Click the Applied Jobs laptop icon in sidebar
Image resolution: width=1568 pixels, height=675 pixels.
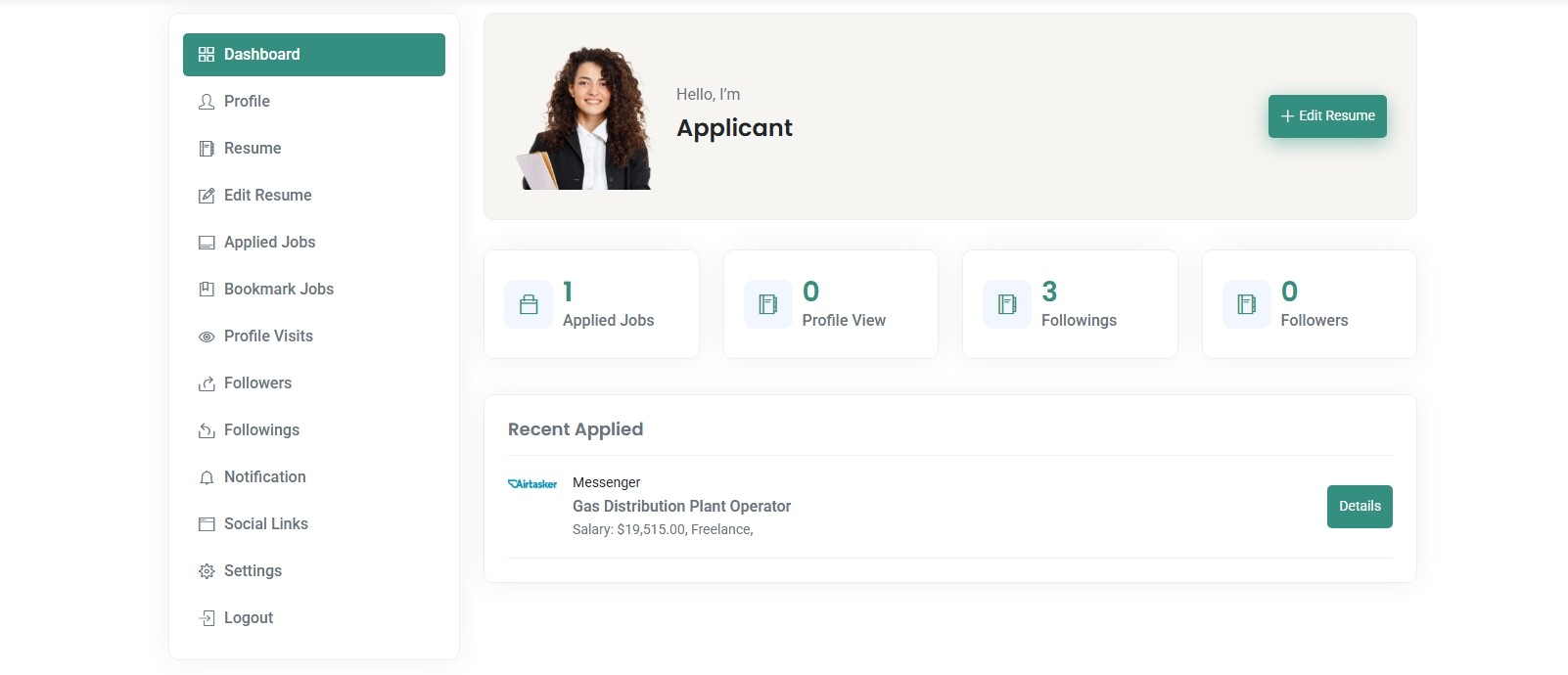(x=207, y=243)
